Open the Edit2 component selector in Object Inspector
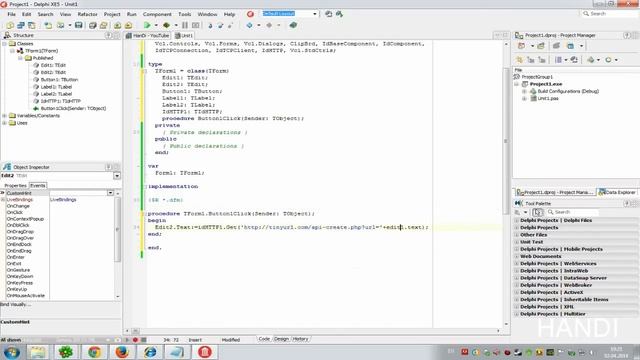The height and width of the screenshot is (360, 640). coord(117,176)
